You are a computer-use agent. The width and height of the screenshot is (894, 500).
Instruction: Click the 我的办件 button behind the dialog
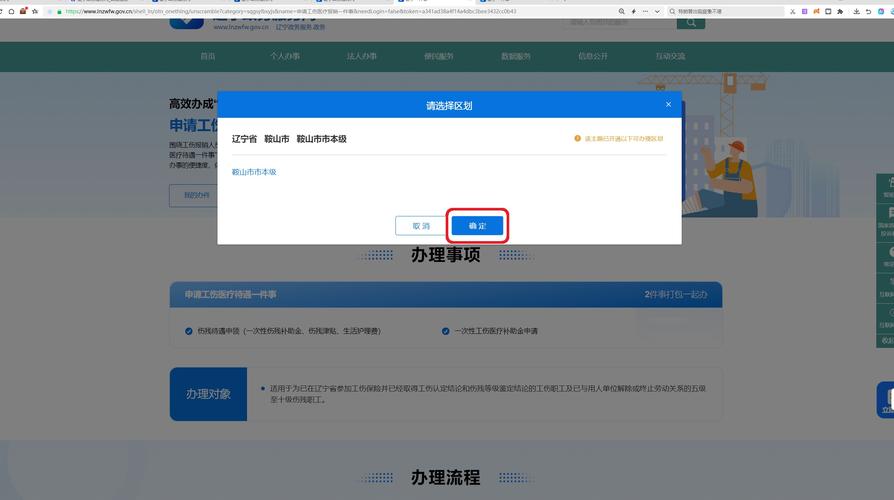(194, 196)
